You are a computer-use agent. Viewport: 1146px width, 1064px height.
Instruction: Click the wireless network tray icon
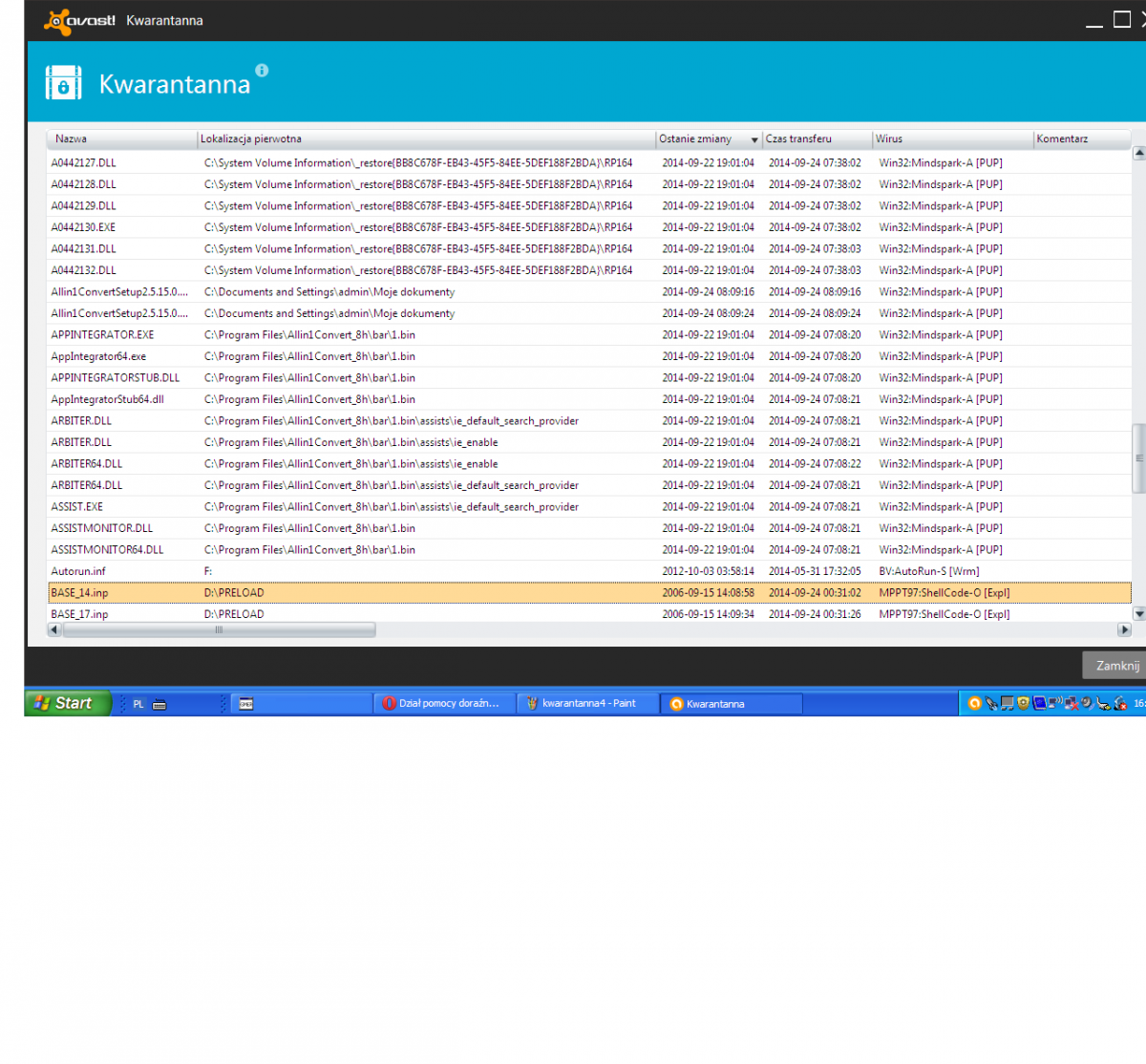[1055, 702]
